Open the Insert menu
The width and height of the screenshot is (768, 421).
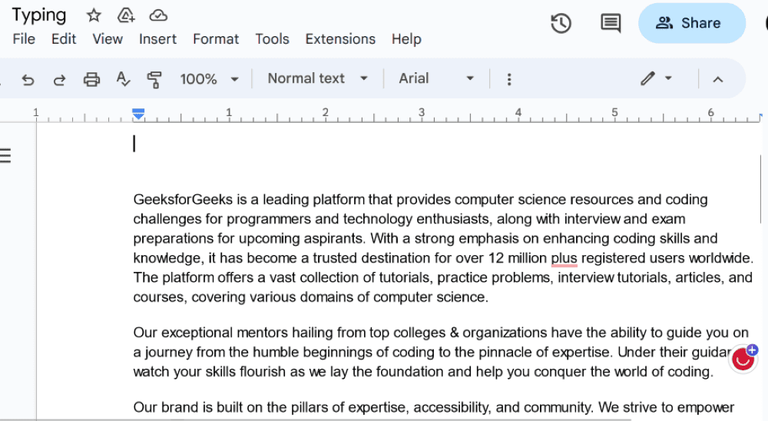[158, 39]
